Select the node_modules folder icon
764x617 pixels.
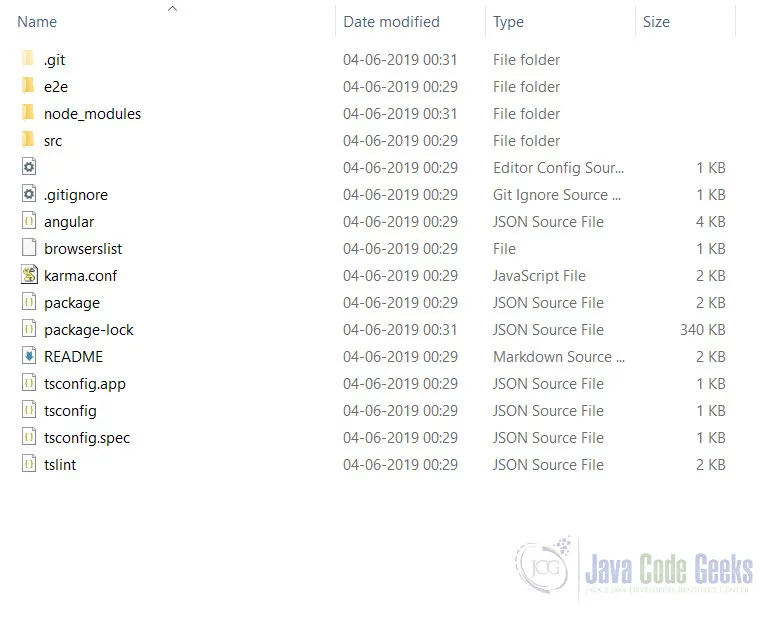(x=28, y=113)
